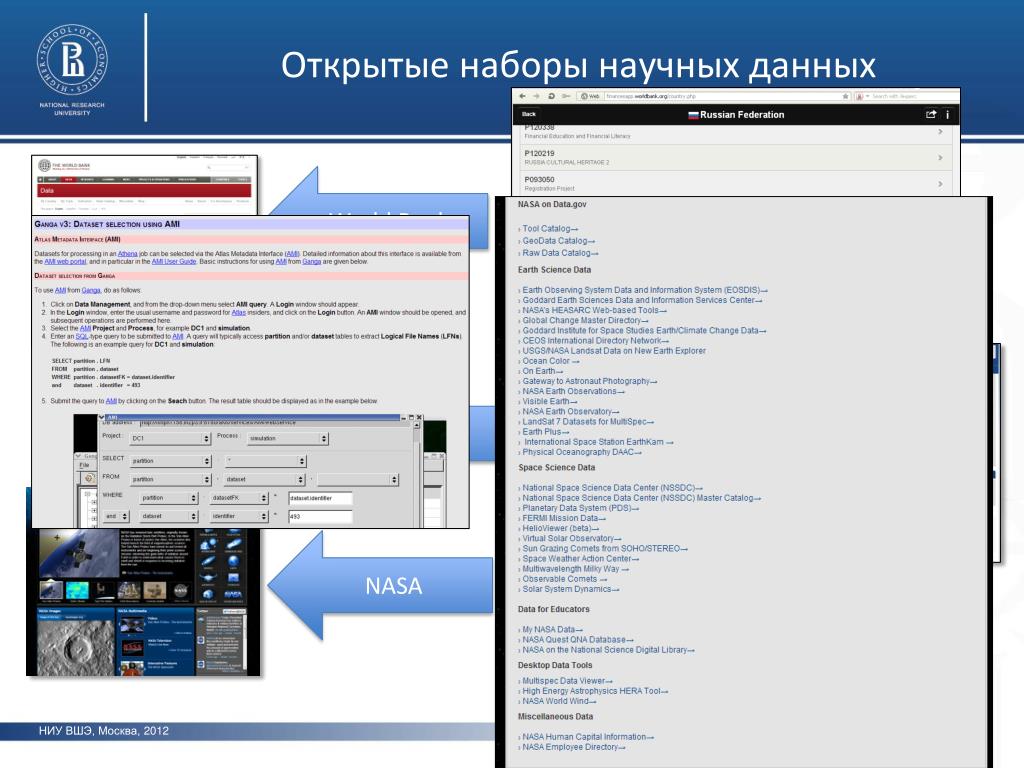Open the identifier dropdown
The height and width of the screenshot is (768, 1024).
239,516
